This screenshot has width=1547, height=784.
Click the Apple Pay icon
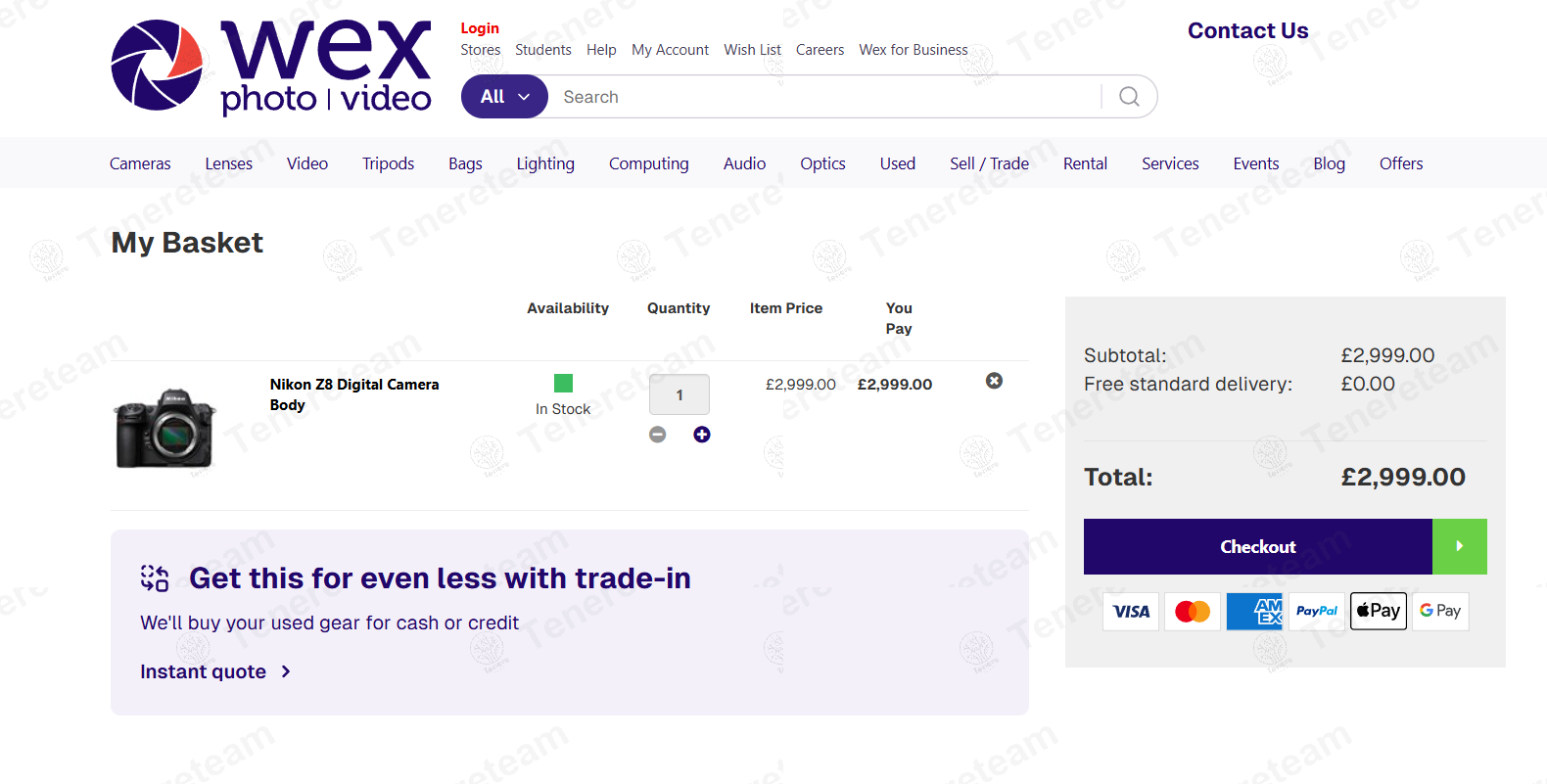point(1379,611)
